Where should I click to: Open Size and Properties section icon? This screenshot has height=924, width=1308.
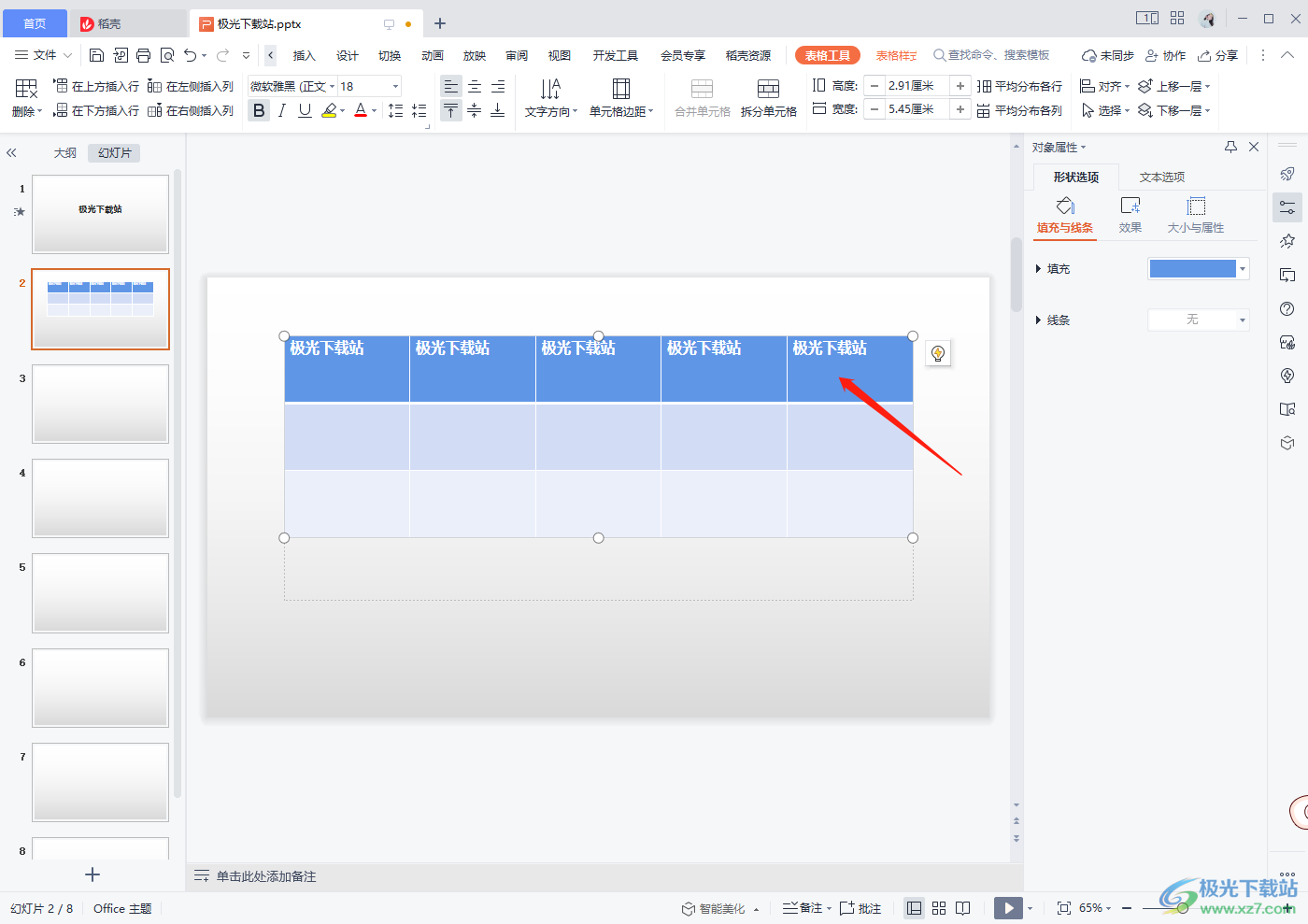(1195, 215)
